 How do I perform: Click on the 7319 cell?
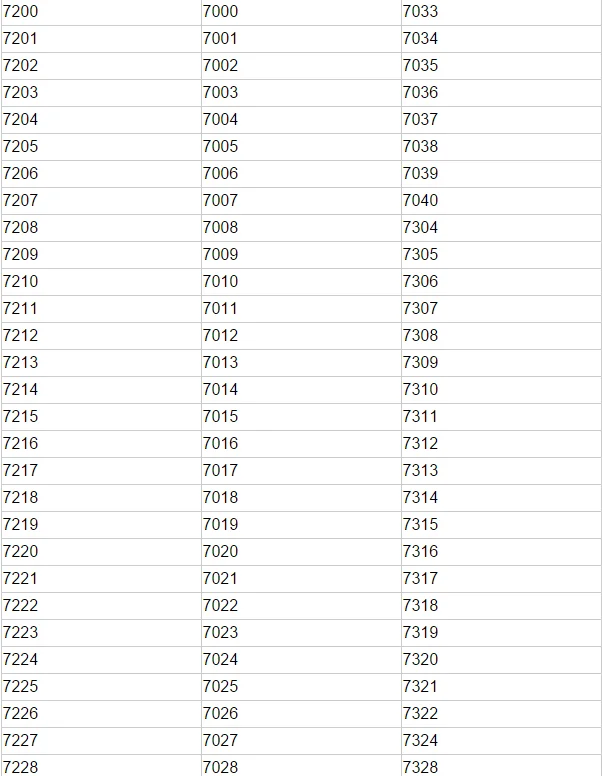421,633
